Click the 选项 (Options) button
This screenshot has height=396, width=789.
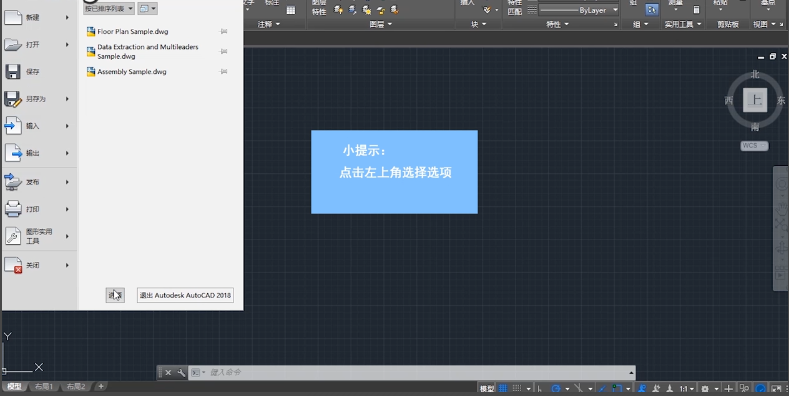(115, 295)
